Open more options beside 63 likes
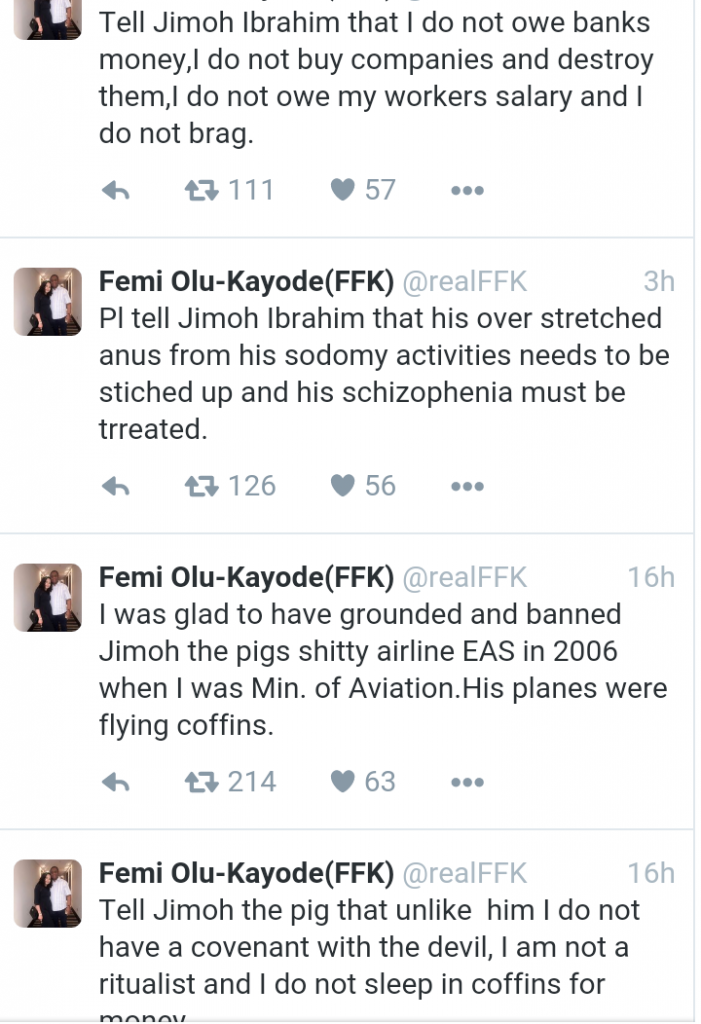 coord(467,783)
